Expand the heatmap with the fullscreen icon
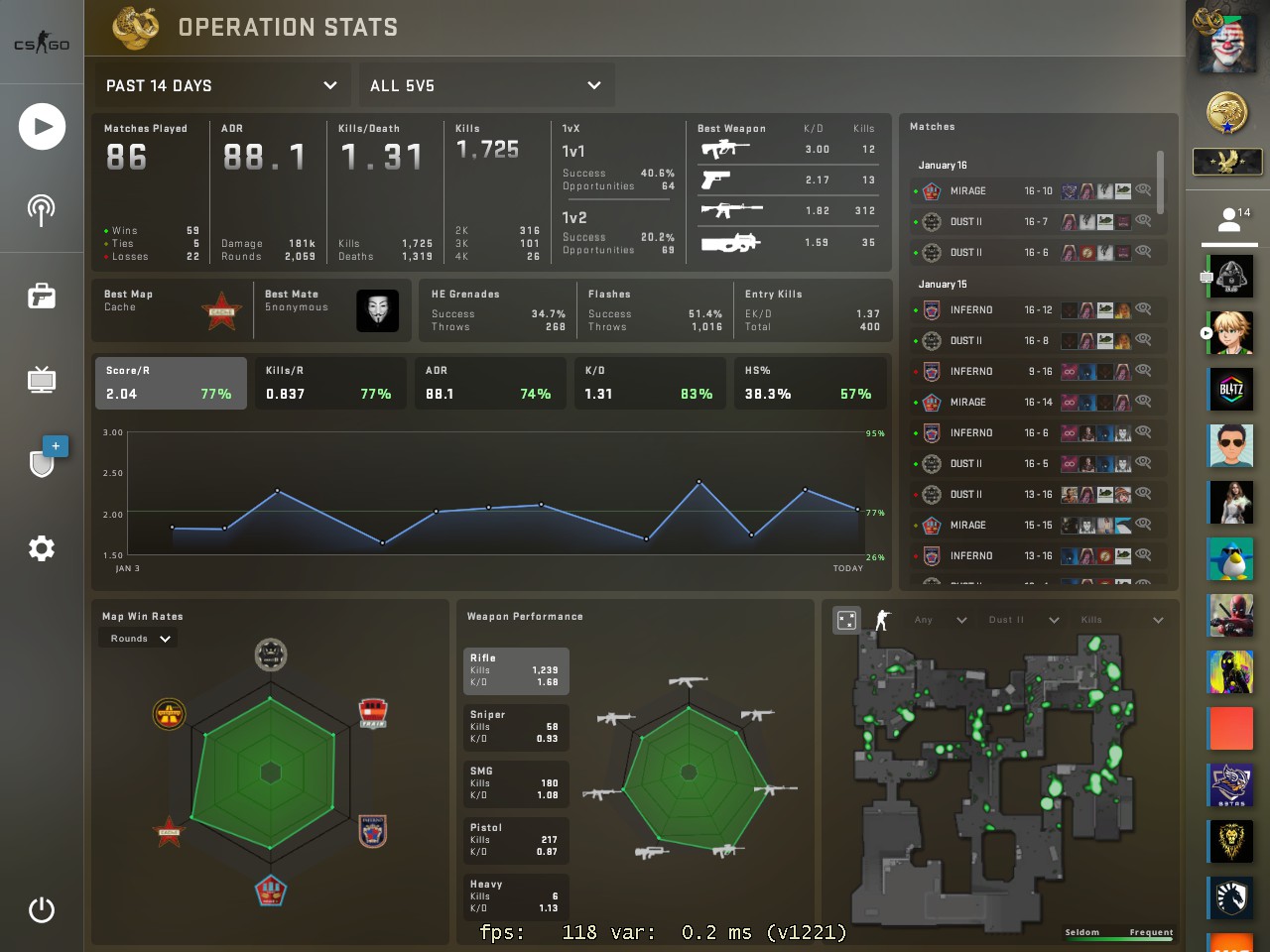This screenshot has height=952, width=1270. [x=846, y=620]
